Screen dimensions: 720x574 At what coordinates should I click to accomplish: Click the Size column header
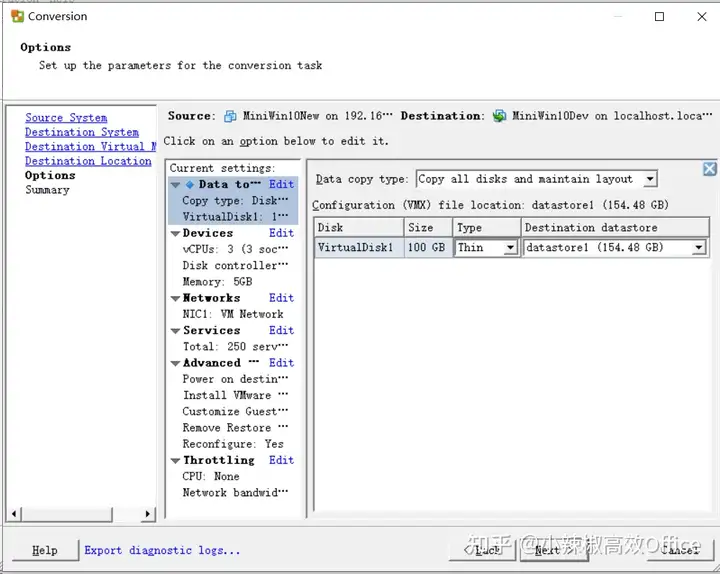[428, 228]
